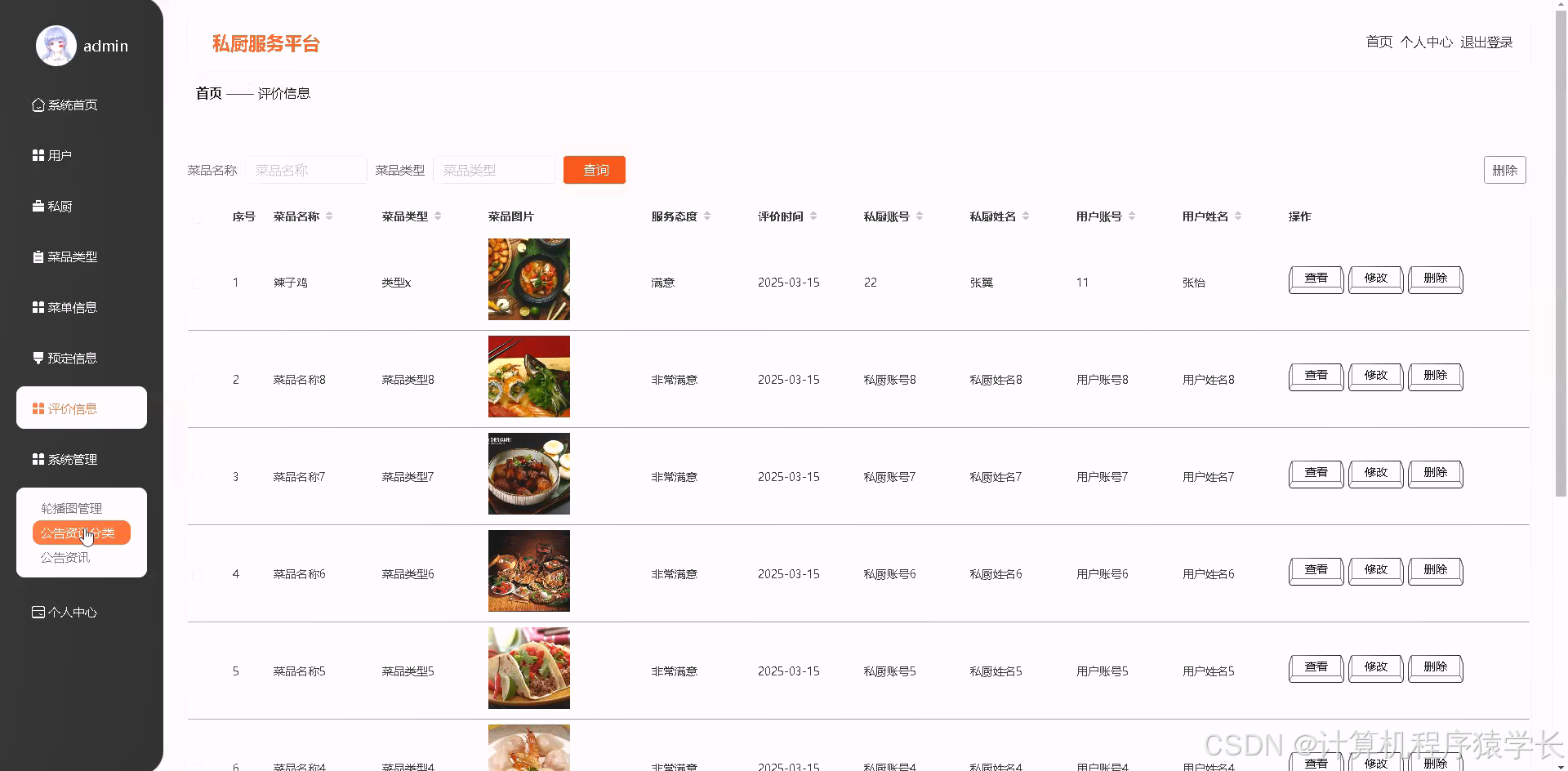
Task: Open the 菜品名称5 taco image
Action: pyautogui.click(x=529, y=668)
